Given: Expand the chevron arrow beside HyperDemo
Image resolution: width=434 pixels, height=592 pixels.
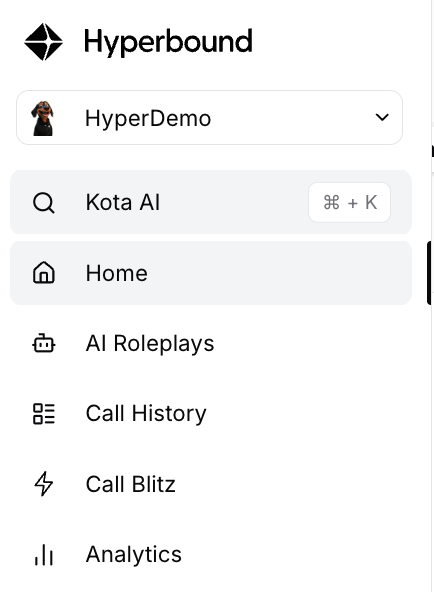Looking at the screenshot, I should point(382,117).
